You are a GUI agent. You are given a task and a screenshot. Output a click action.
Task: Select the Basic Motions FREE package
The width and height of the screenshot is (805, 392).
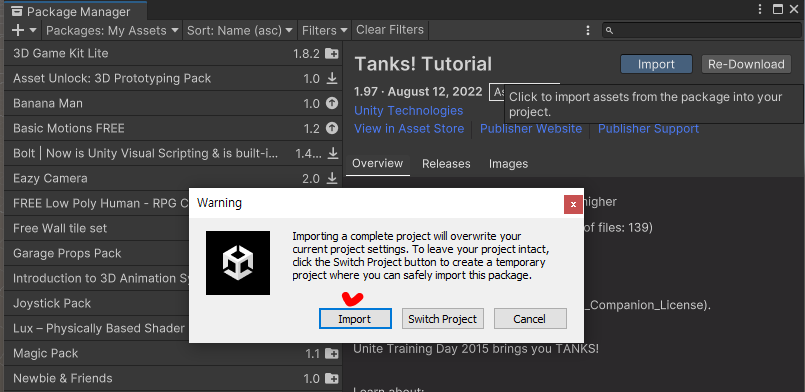tap(173, 128)
